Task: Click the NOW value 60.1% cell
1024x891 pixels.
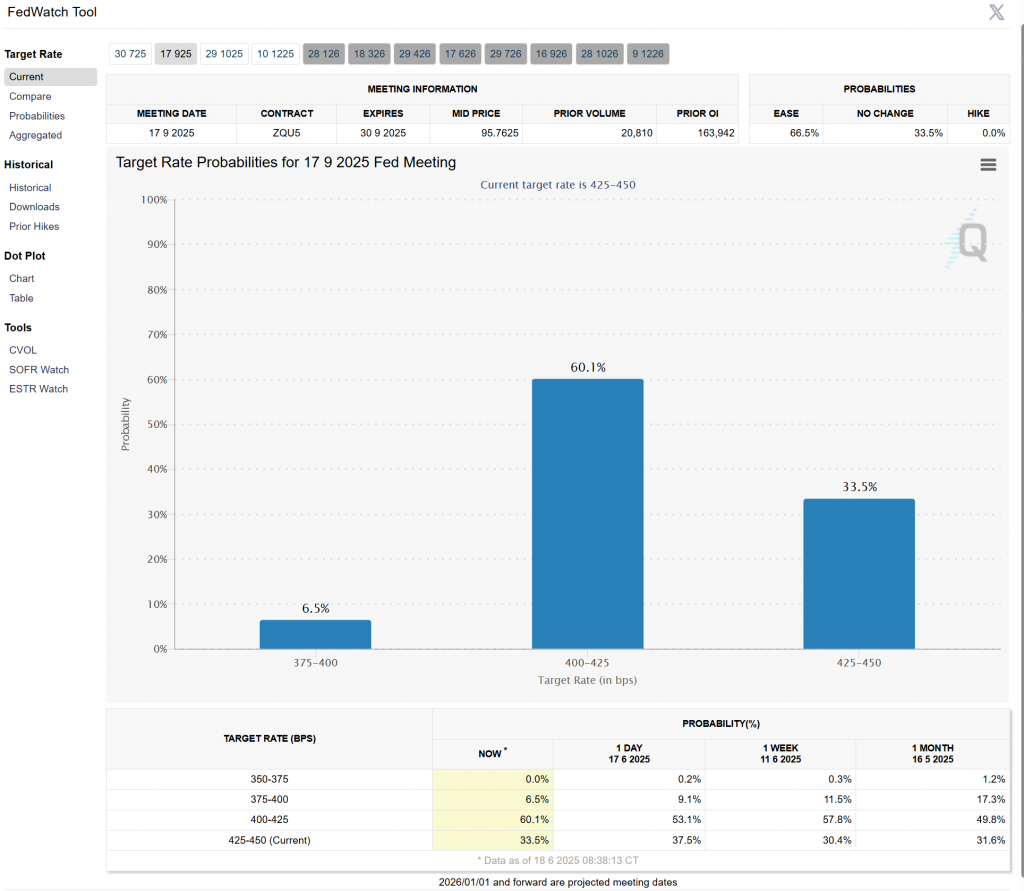Action: pyautogui.click(x=492, y=819)
